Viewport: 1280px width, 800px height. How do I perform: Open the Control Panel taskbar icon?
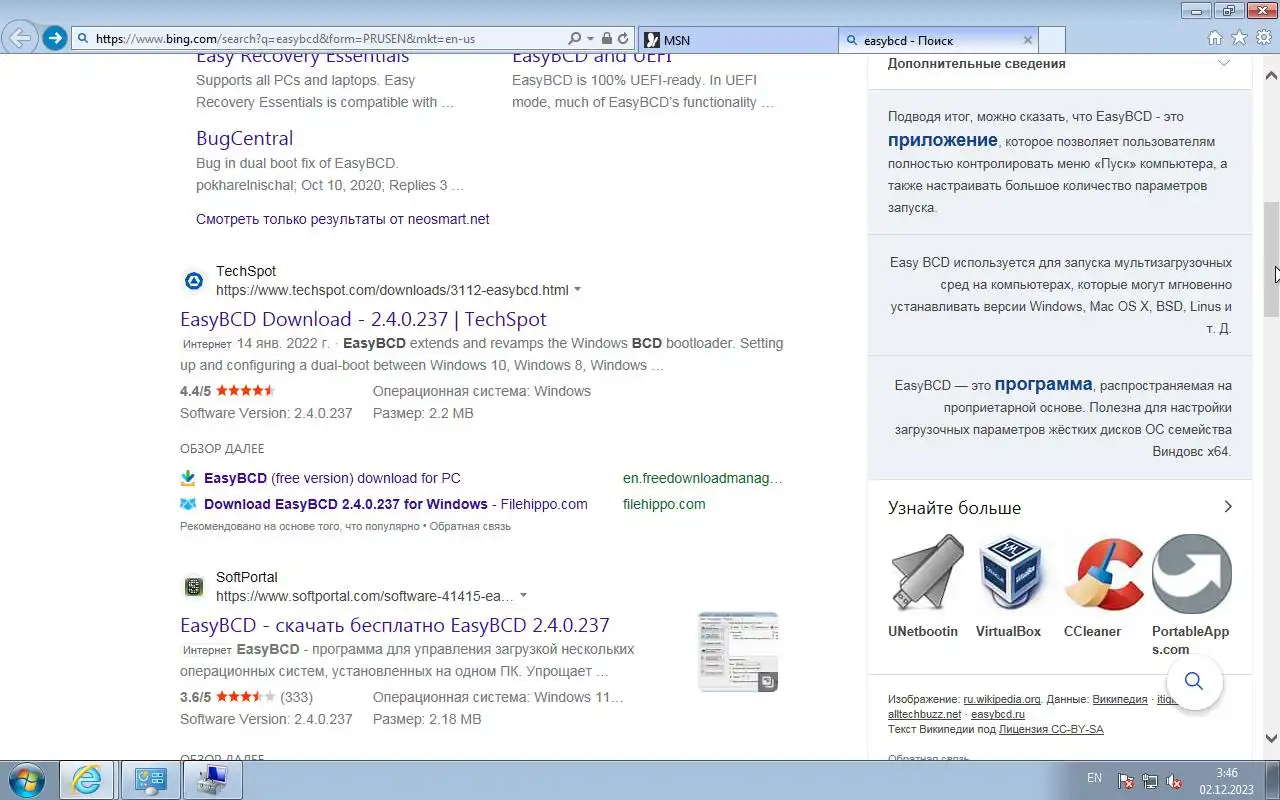click(150, 780)
